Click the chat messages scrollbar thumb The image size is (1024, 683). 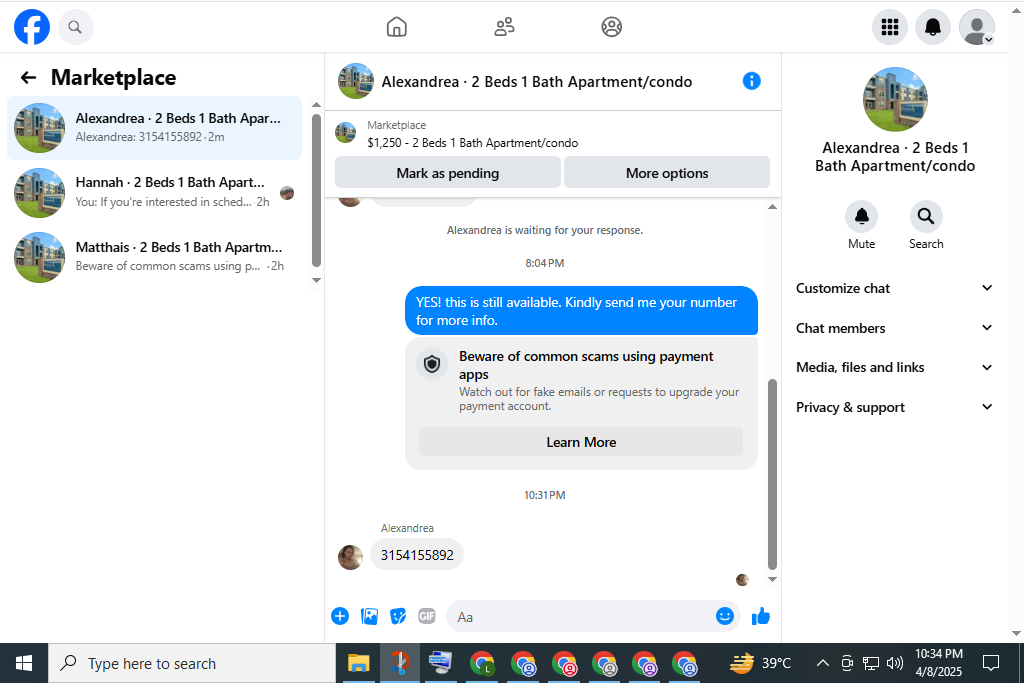click(x=772, y=474)
